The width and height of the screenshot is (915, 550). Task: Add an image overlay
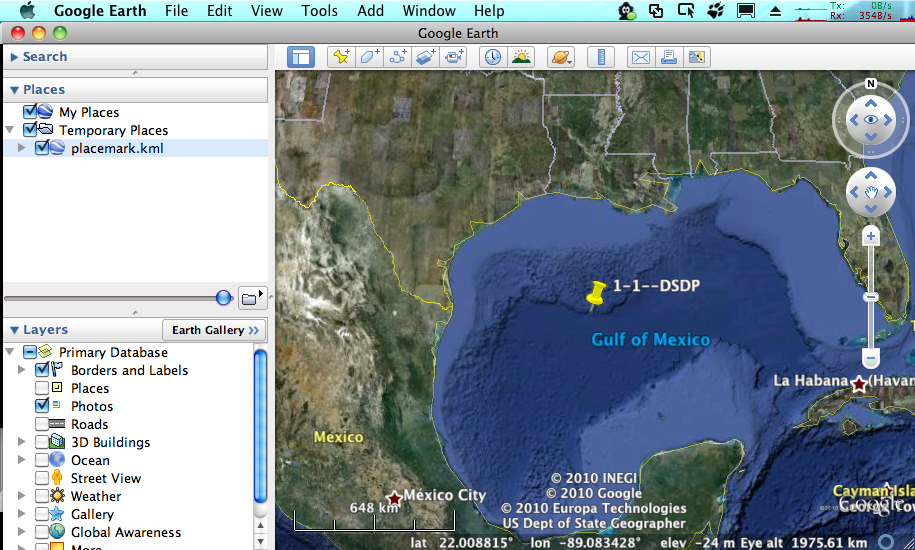point(426,57)
